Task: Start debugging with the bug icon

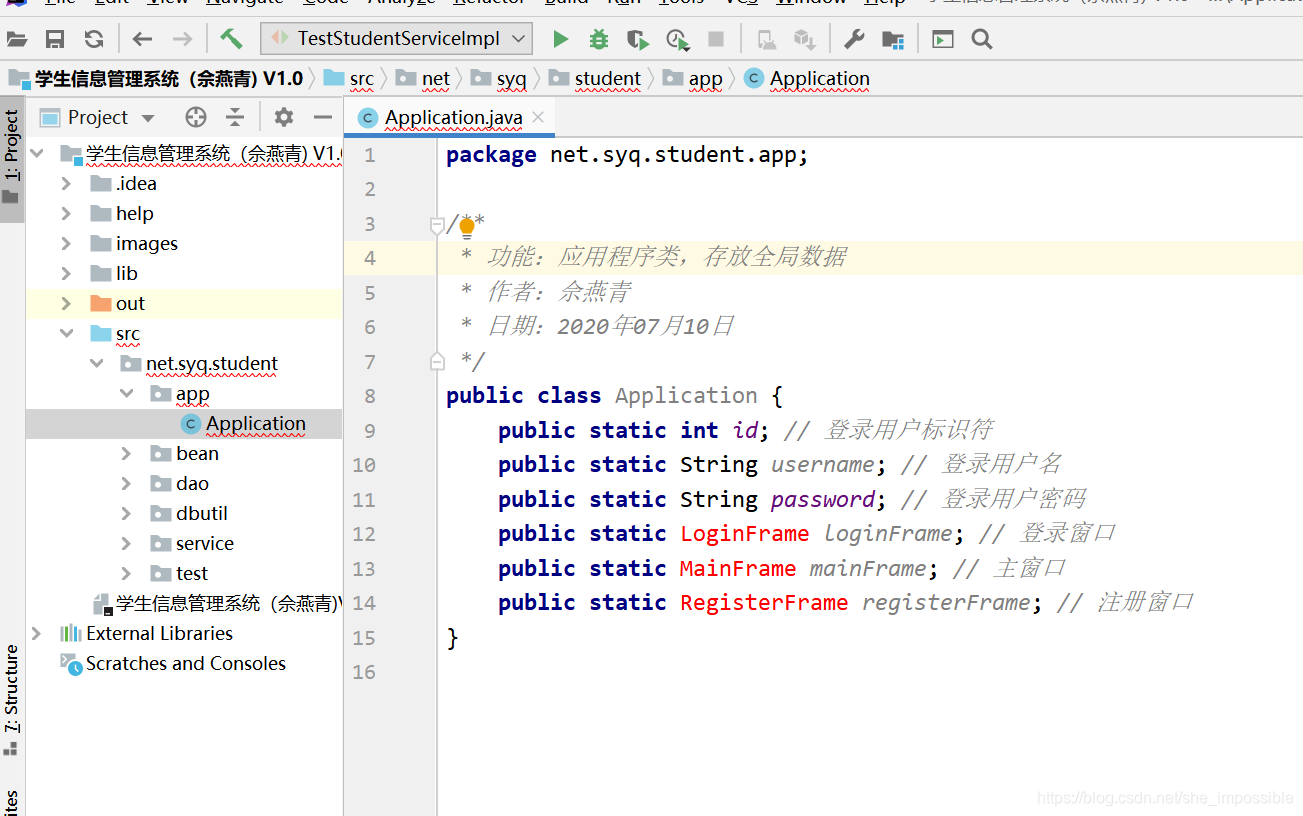Action: (x=599, y=40)
